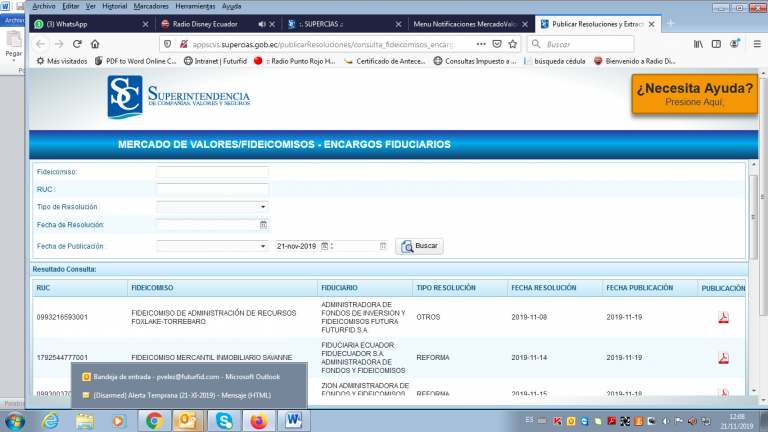Open calendar for Fecha de Resolución
The height and width of the screenshot is (432, 768).
pos(264,225)
